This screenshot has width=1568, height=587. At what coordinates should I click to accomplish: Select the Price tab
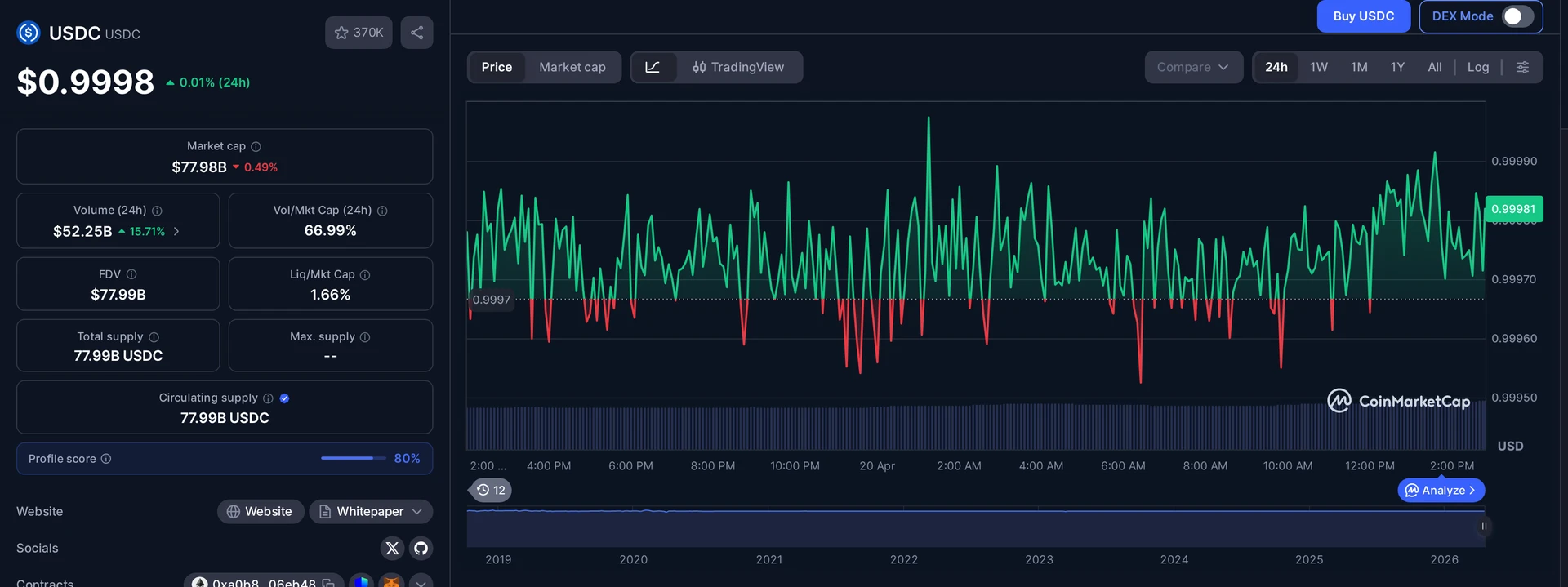point(497,68)
